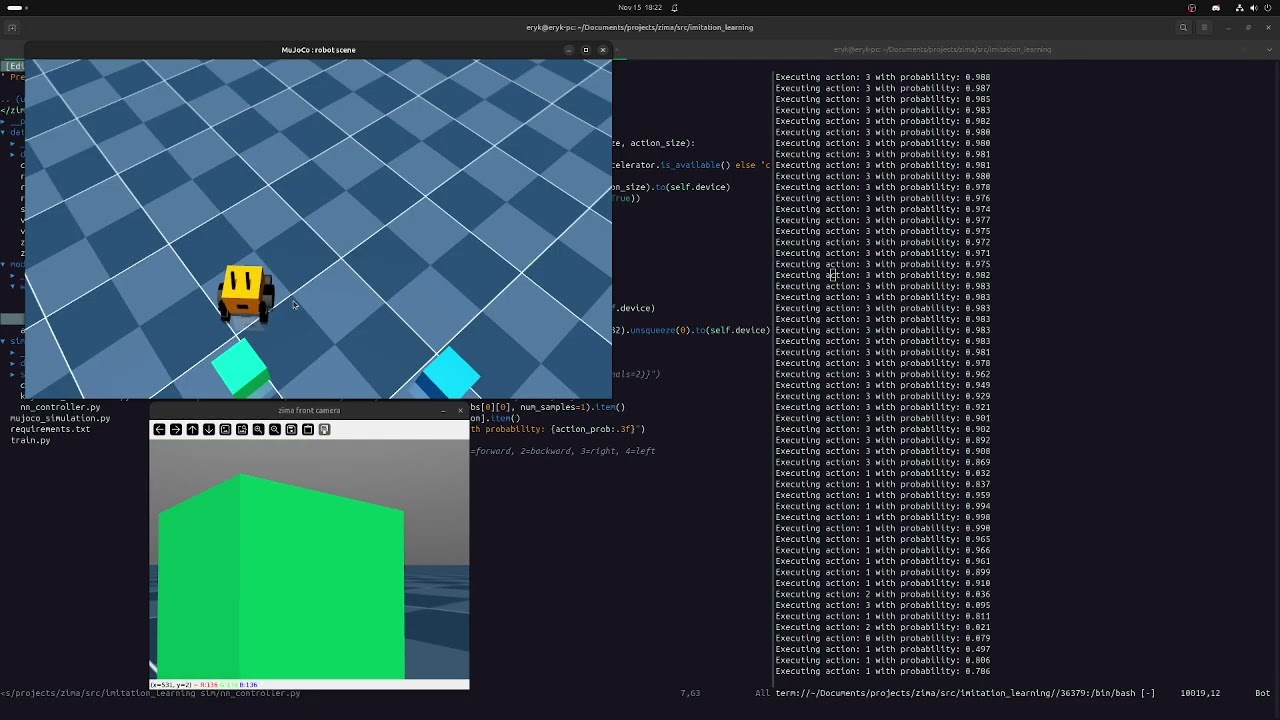
Task: Open nn_controller.py in the file tree
Action: (60, 407)
